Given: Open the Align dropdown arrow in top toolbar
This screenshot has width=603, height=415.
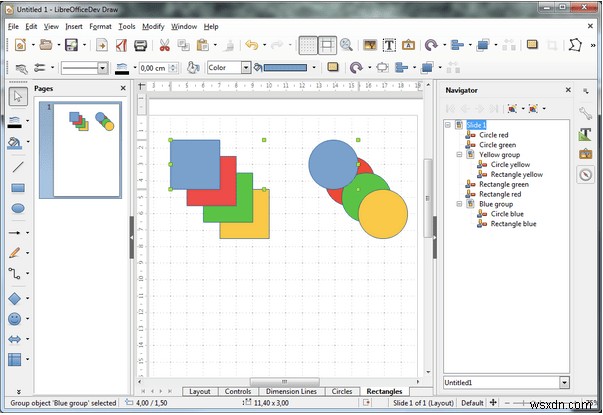Looking at the screenshot, I should tap(470, 45).
